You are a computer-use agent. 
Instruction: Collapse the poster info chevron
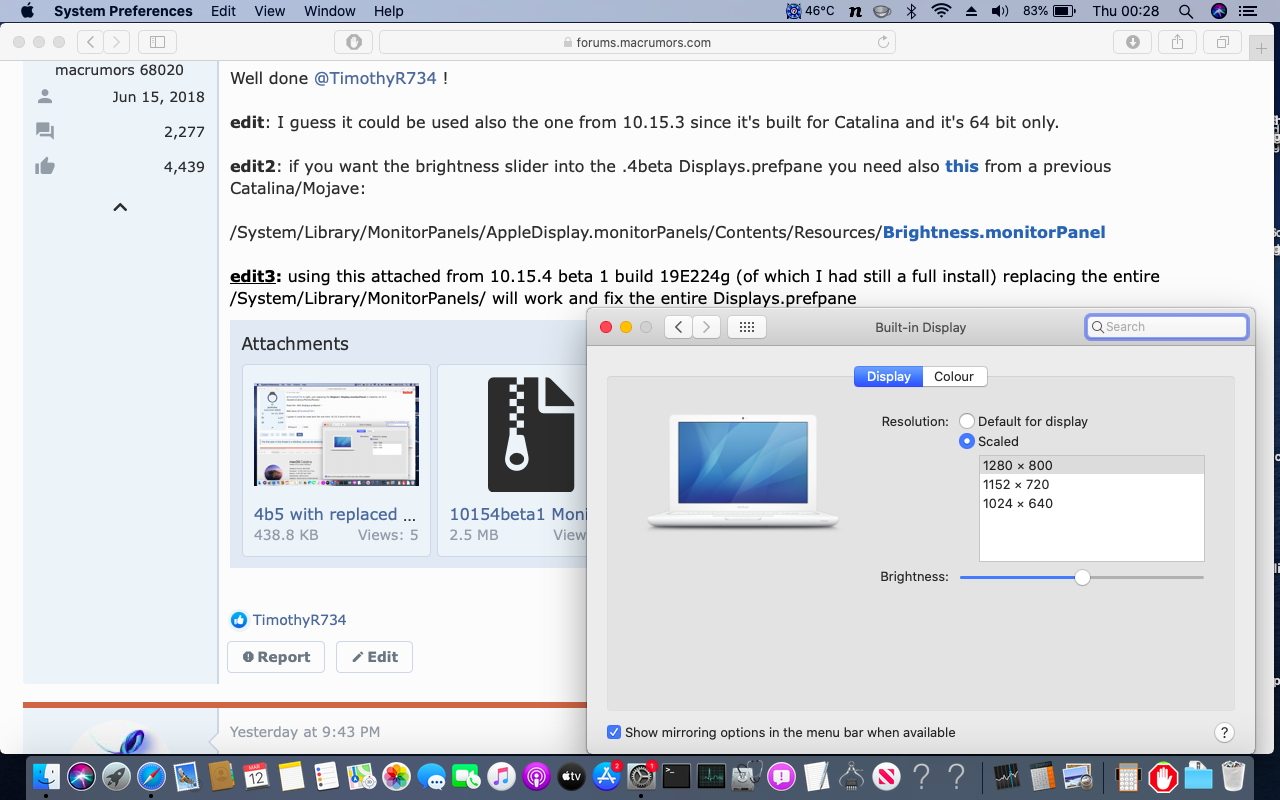click(120, 207)
